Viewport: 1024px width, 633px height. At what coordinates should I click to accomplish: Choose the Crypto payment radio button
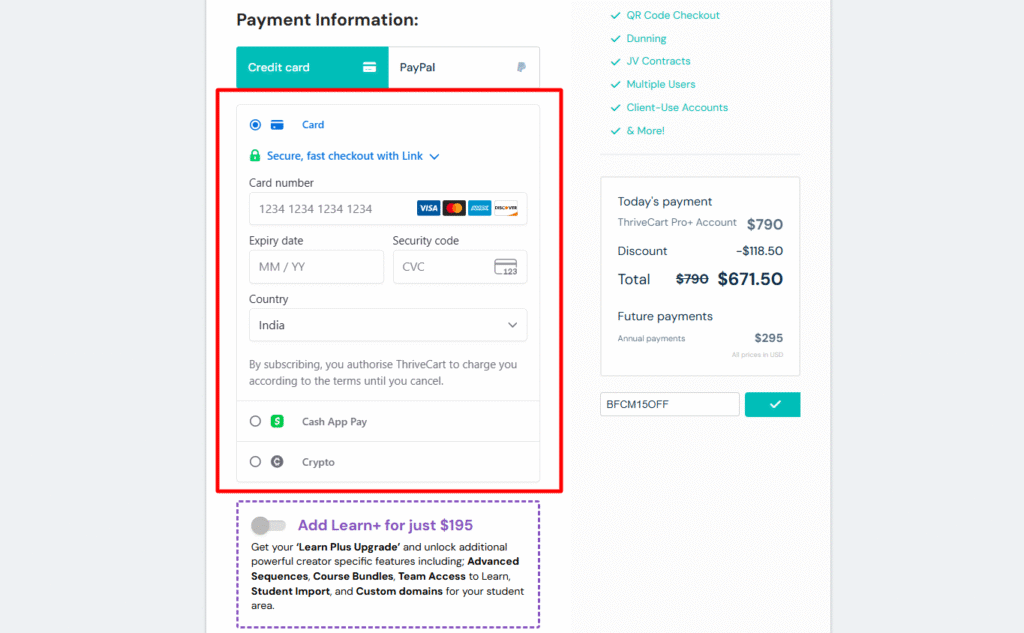pos(255,462)
